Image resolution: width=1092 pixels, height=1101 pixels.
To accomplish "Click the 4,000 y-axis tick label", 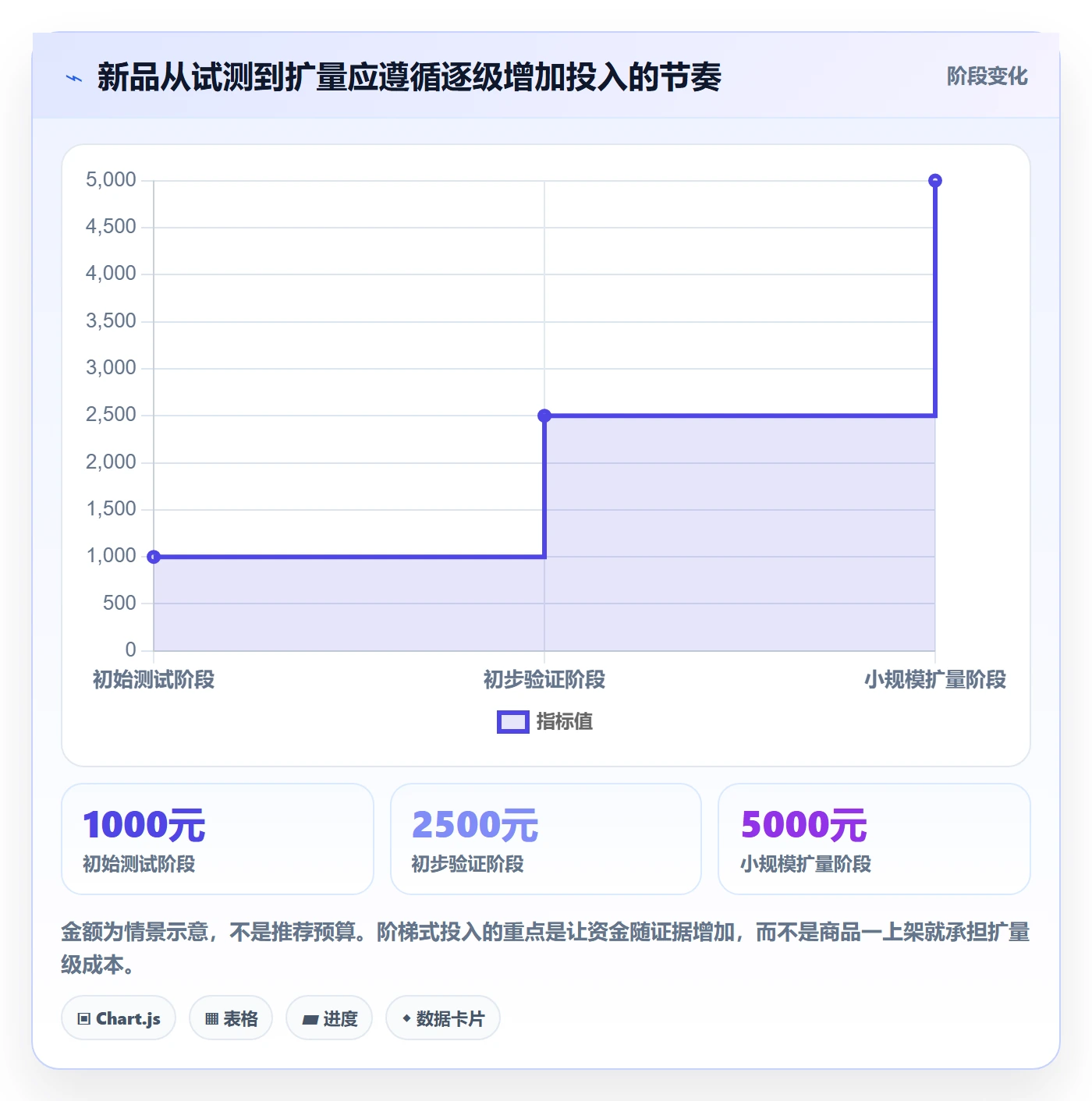I will 111,274.
